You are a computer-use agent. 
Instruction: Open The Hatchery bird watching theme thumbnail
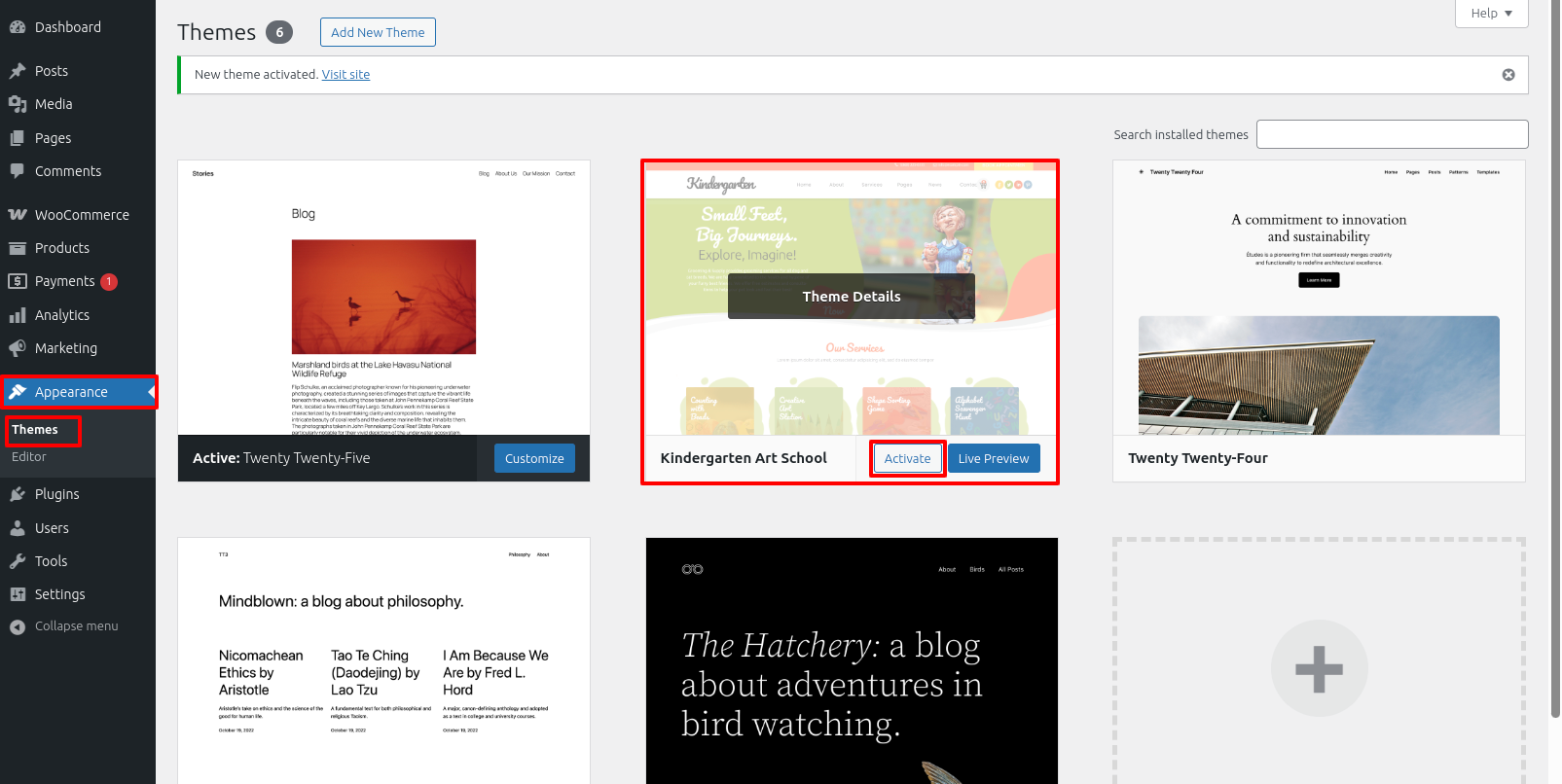click(x=852, y=660)
